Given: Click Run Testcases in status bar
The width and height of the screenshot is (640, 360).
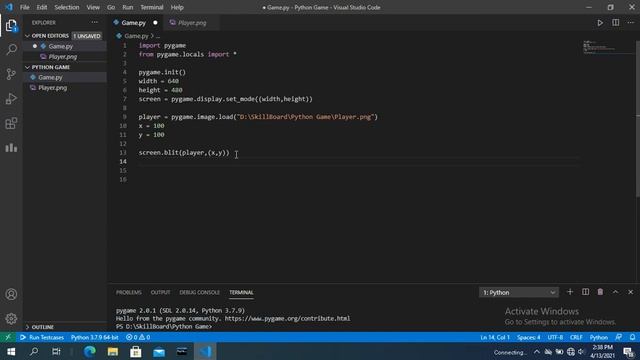Looking at the screenshot, I should pos(42,337).
